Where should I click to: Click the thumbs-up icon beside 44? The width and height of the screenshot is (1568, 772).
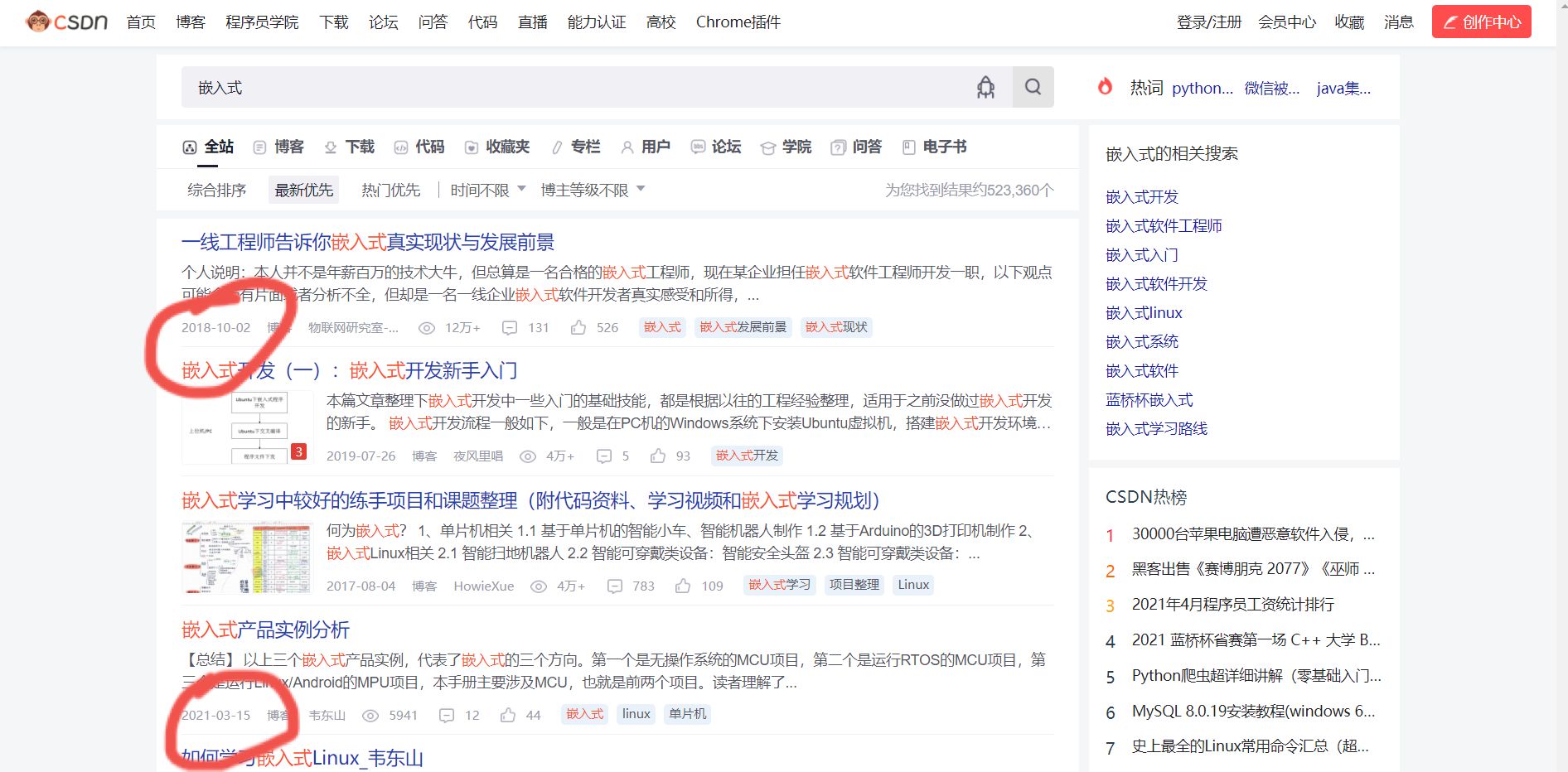pyautogui.click(x=508, y=715)
